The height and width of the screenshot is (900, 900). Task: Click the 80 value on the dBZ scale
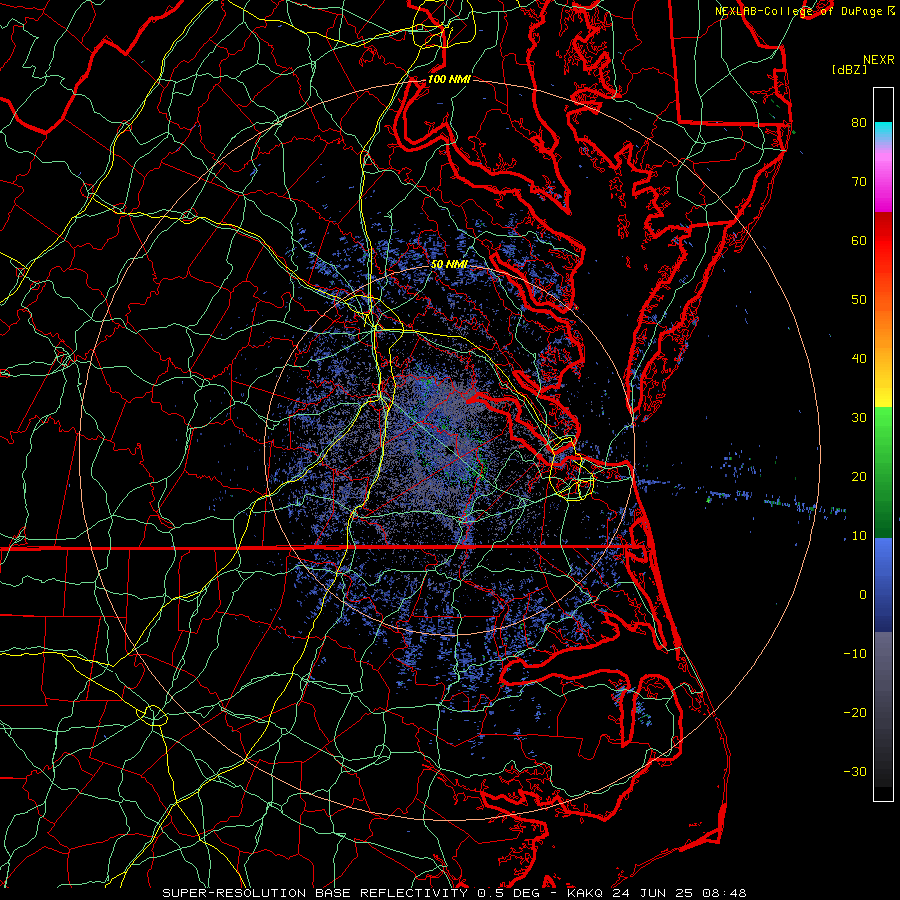pos(859,122)
